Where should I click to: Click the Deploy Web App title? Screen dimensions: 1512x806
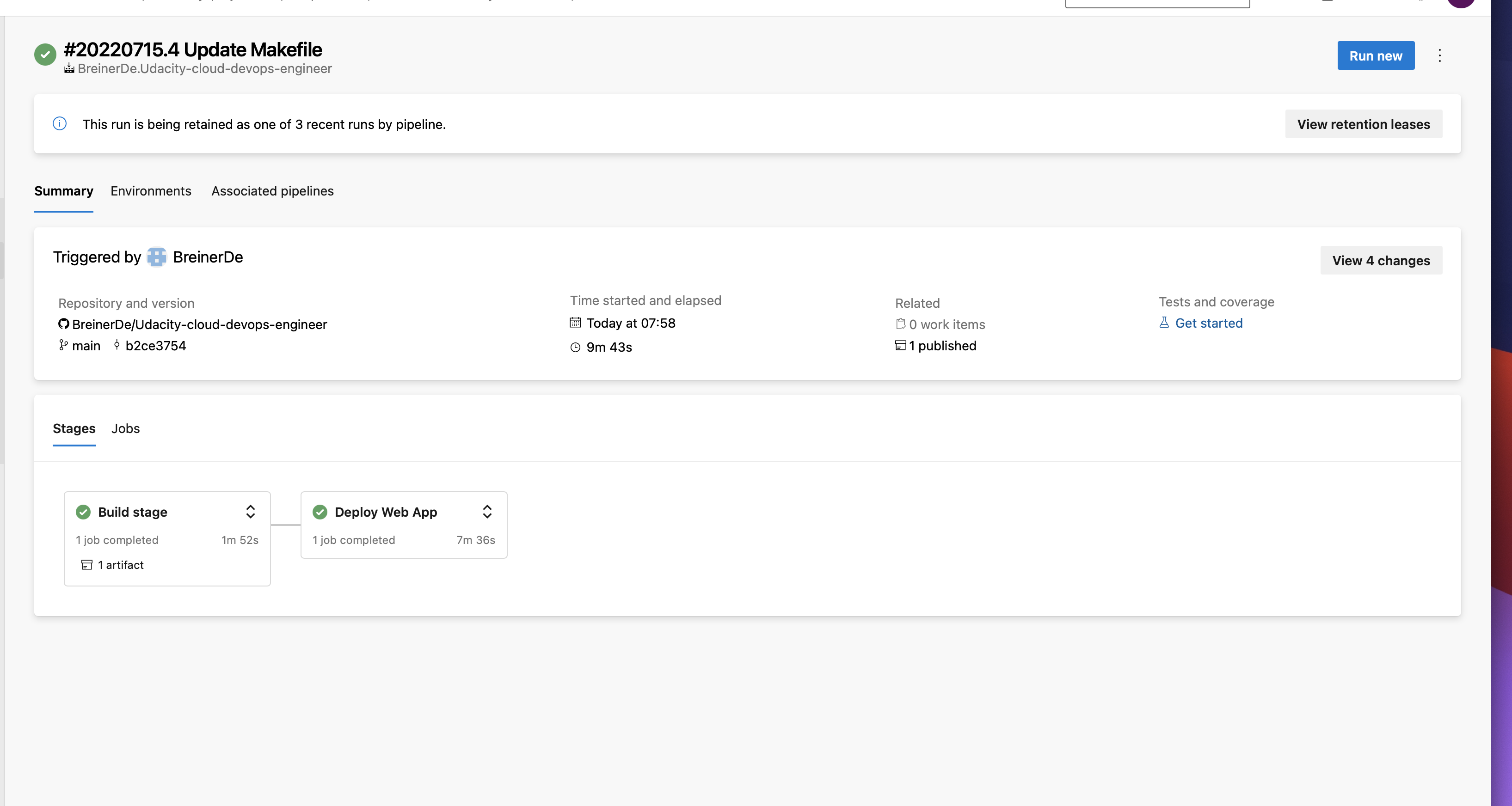click(386, 512)
